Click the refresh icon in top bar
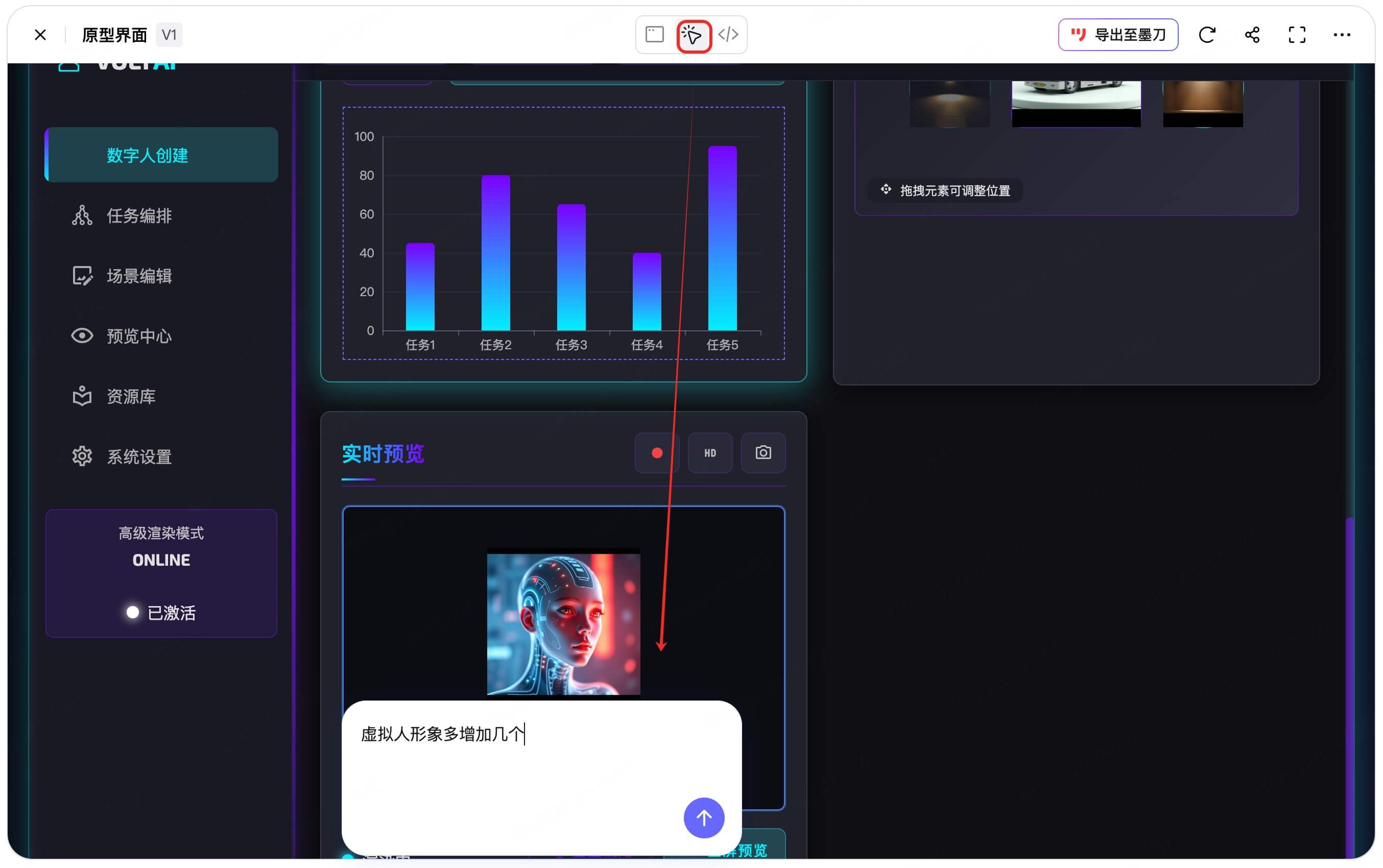The image size is (1383, 868). point(1207,35)
